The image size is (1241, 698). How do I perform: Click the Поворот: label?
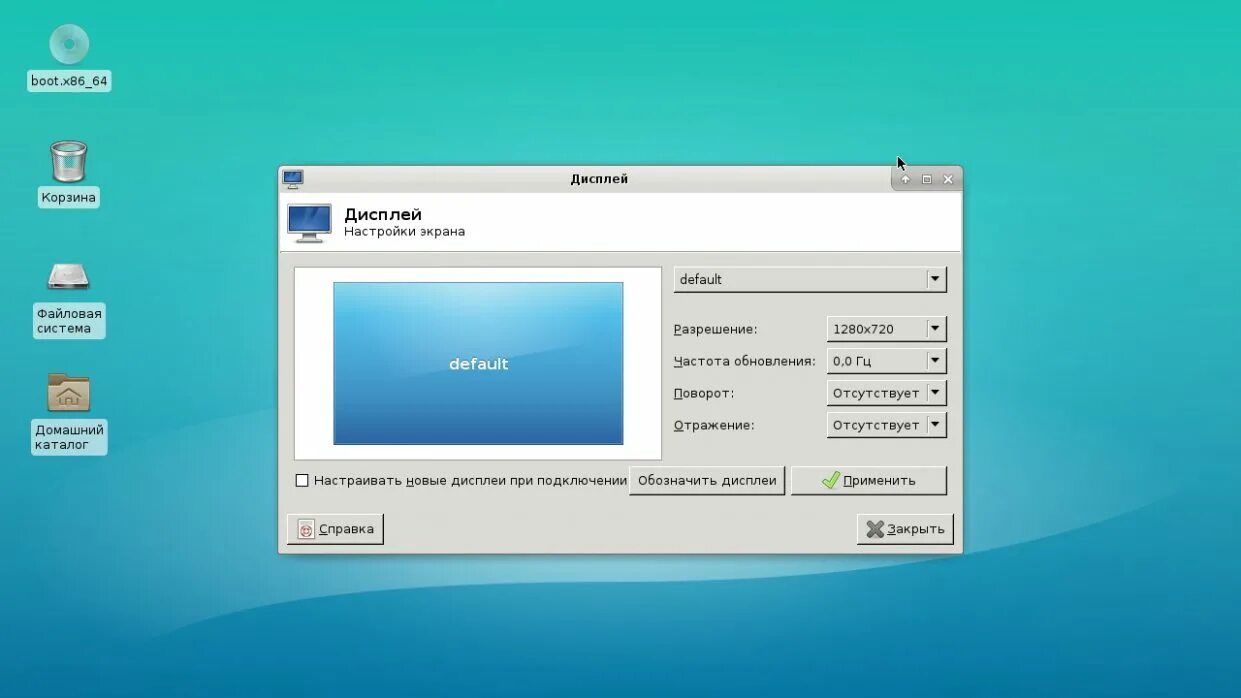click(x=703, y=393)
